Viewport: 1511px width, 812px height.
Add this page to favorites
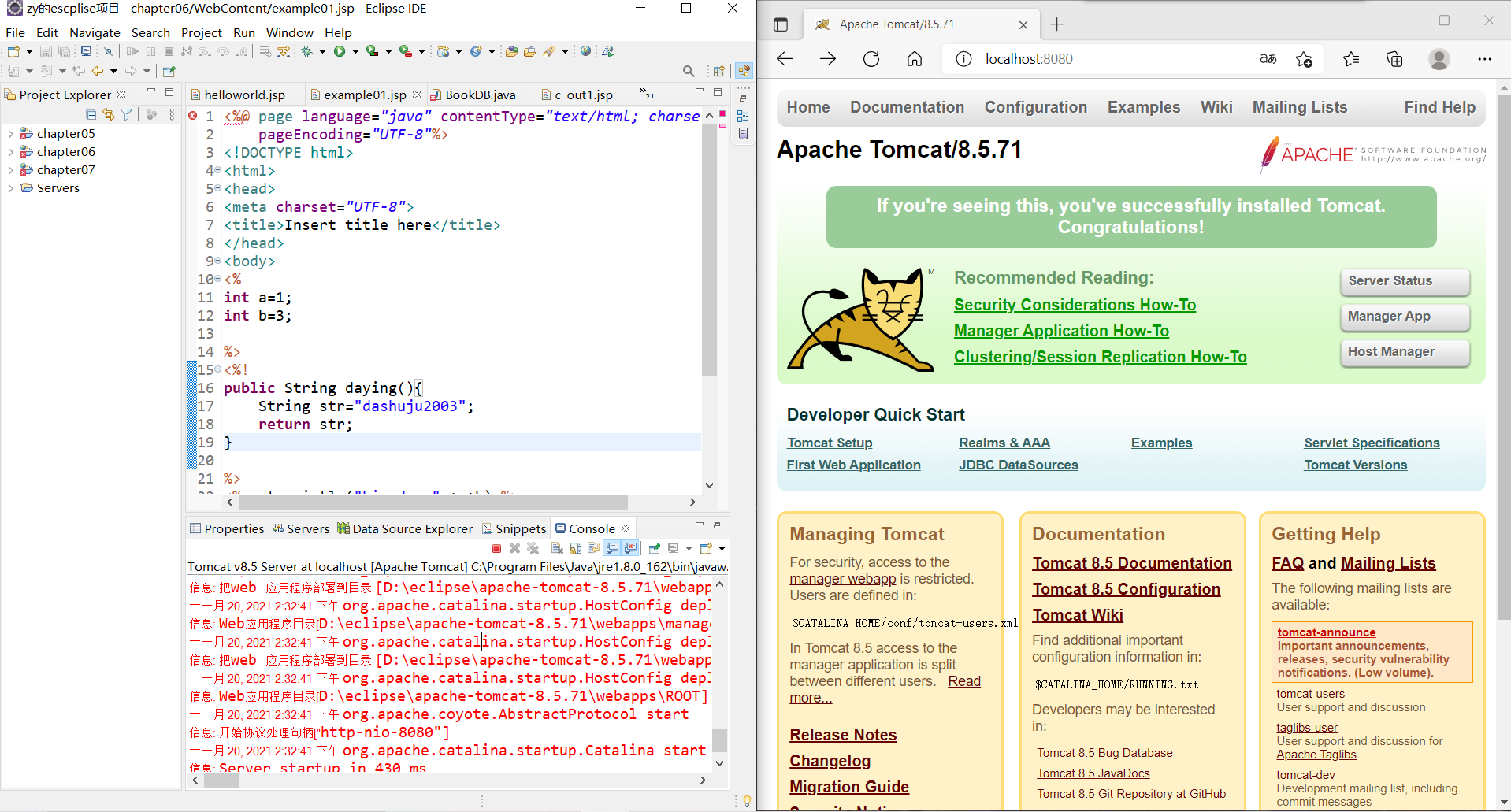pos(1304,59)
